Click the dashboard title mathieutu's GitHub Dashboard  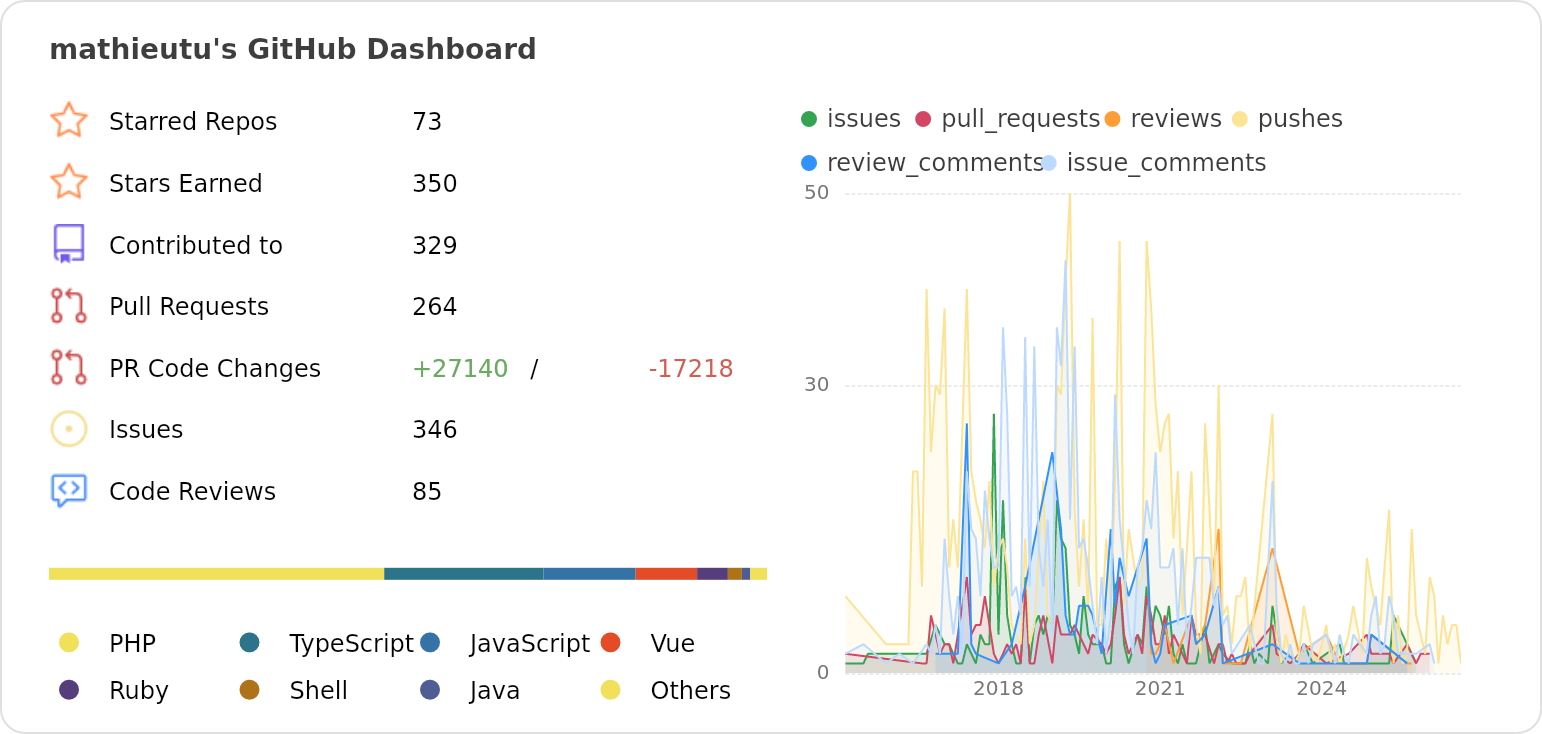[x=293, y=50]
